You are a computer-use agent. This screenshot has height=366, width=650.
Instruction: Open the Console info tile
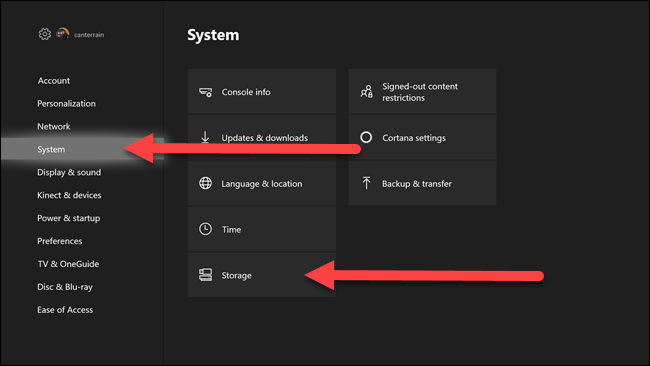pyautogui.click(x=262, y=92)
